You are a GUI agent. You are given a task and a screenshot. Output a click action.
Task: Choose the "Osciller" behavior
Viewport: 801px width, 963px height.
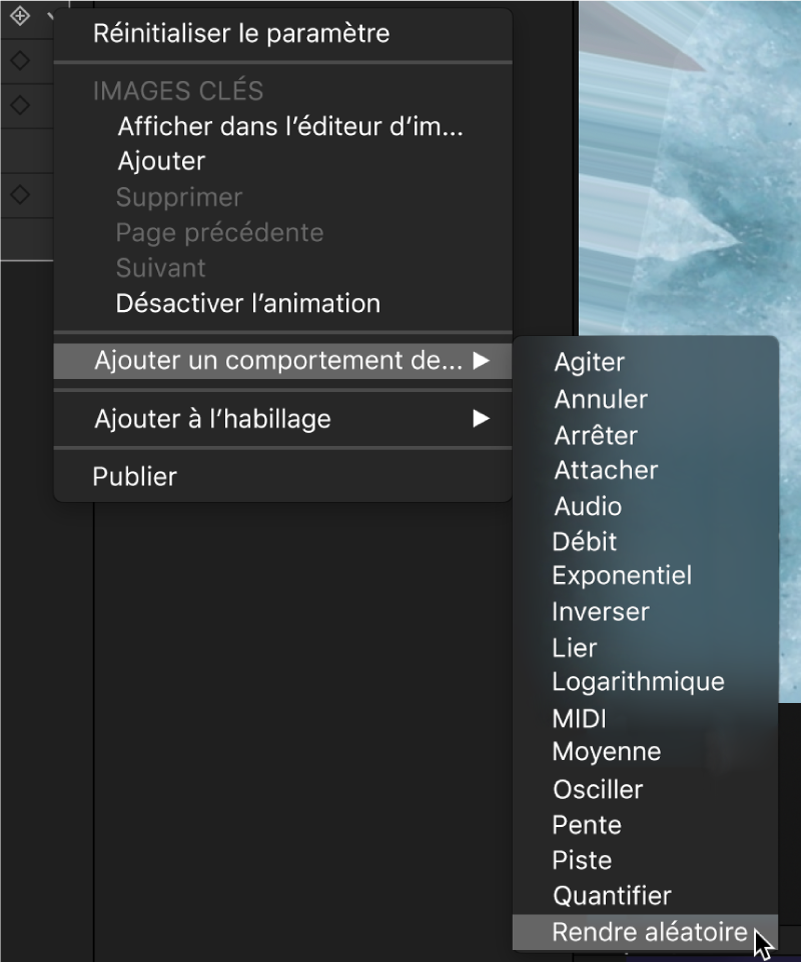point(597,789)
